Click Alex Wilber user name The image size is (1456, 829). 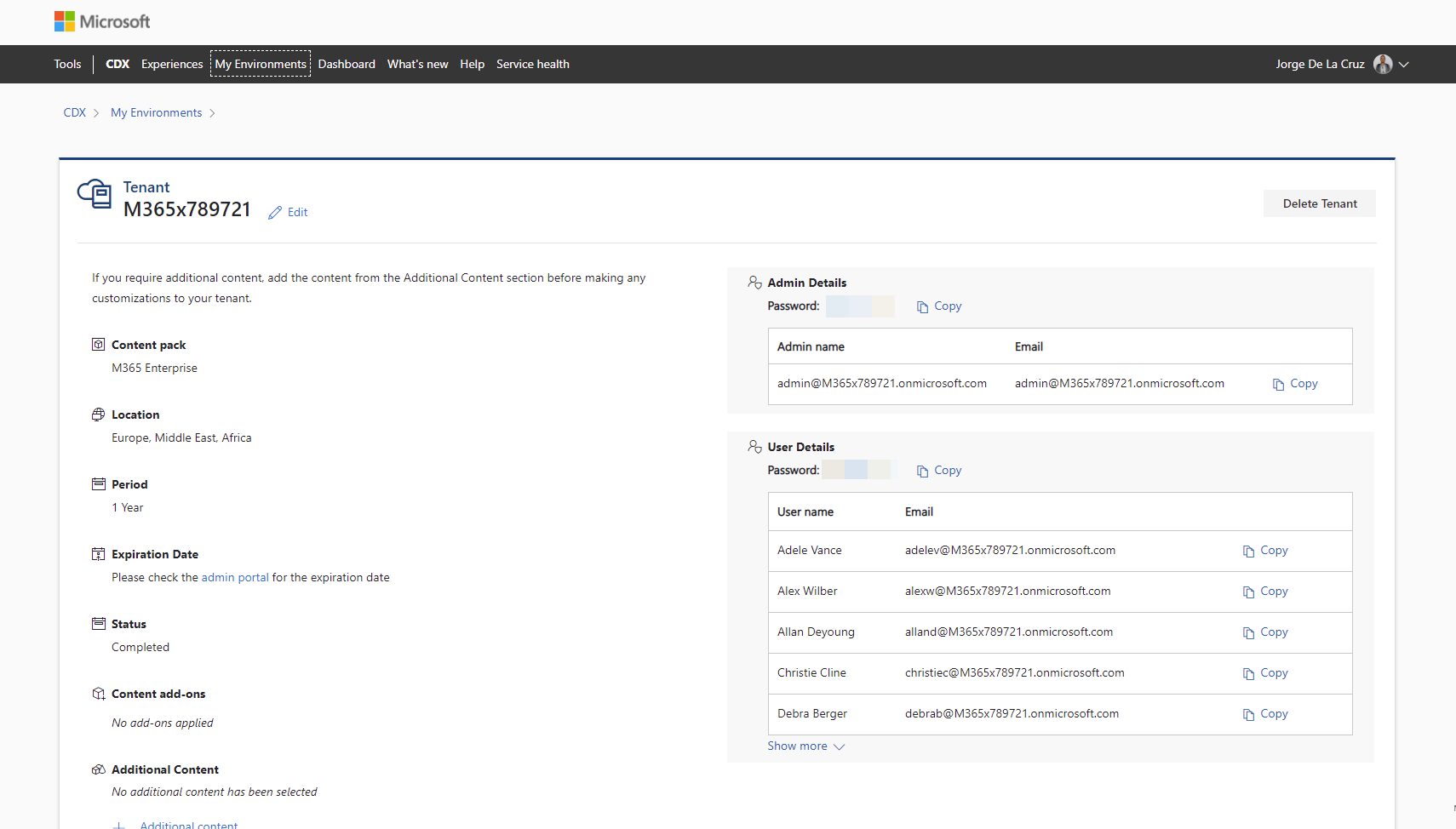point(807,592)
